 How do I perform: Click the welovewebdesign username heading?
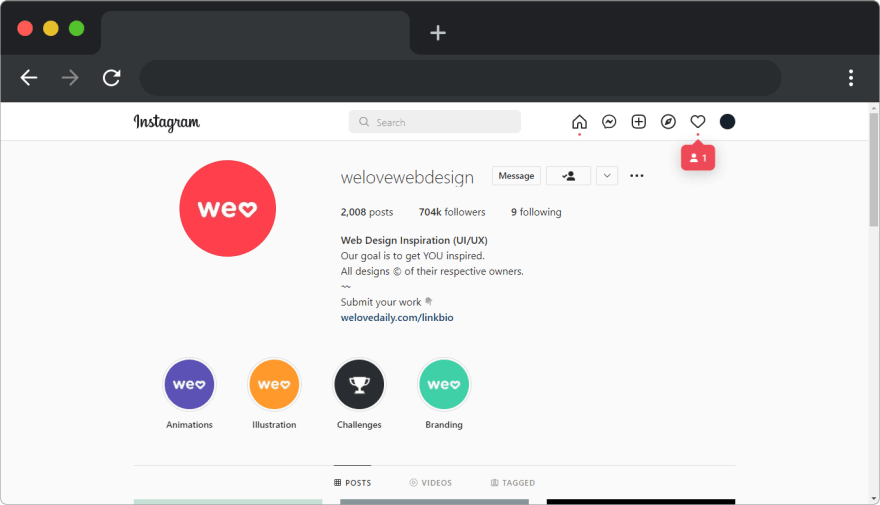coord(407,177)
